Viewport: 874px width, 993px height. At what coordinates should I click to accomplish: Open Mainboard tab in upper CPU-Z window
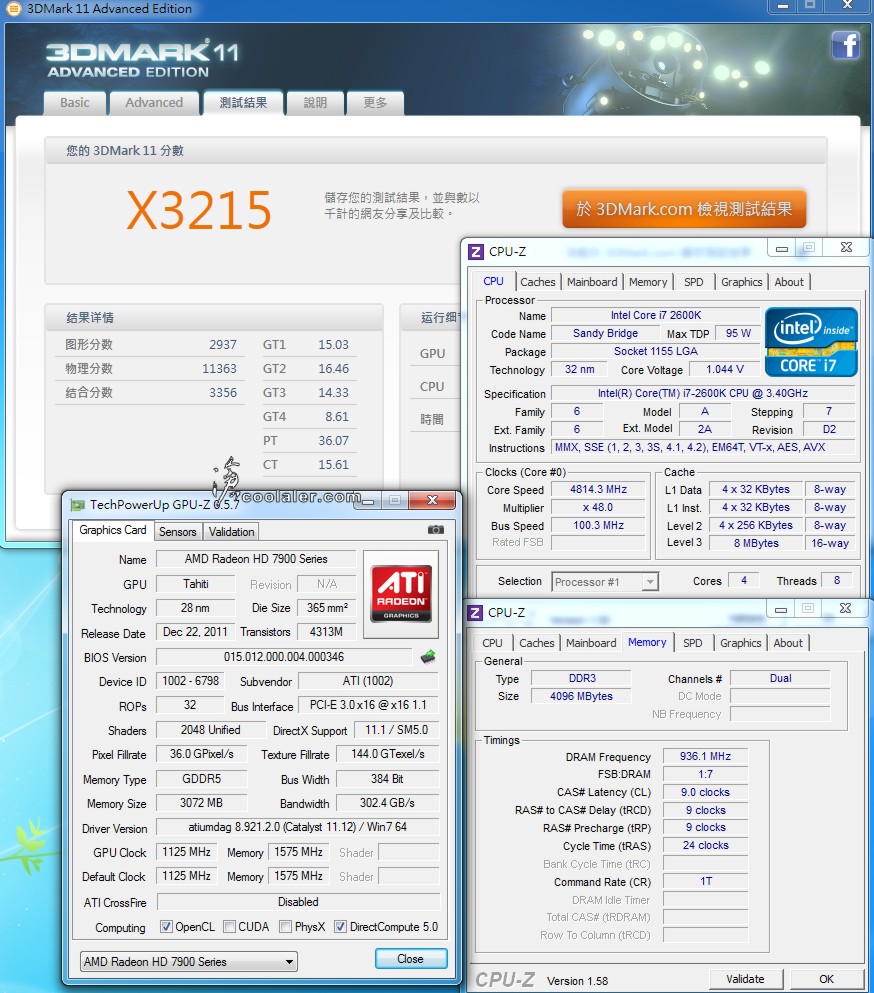pyautogui.click(x=592, y=282)
